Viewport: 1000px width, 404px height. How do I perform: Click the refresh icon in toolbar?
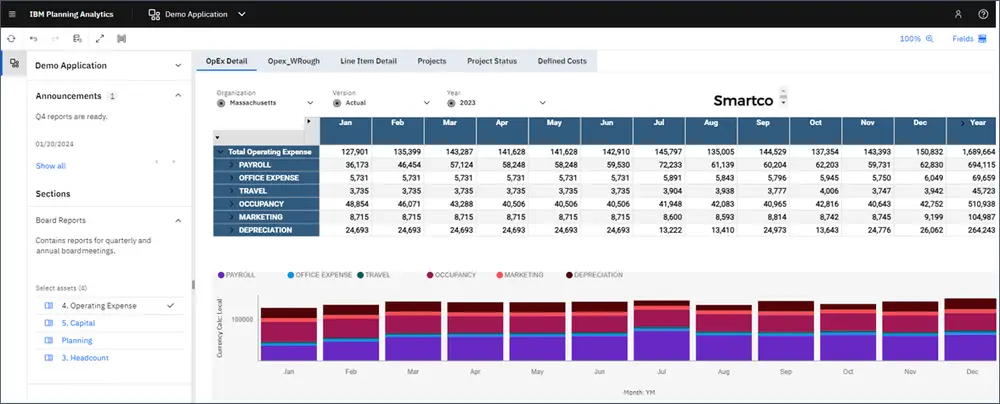(11, 39)
